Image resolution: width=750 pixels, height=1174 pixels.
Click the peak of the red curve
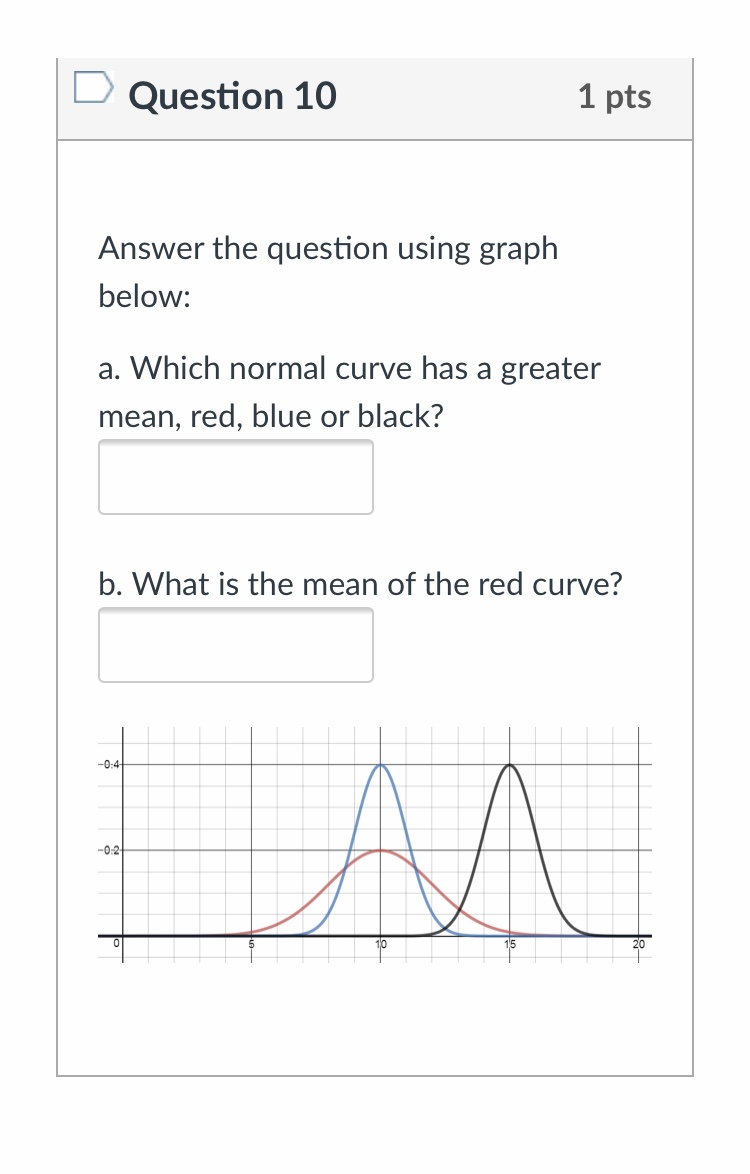pyautogui.click(x=380, y=851)
